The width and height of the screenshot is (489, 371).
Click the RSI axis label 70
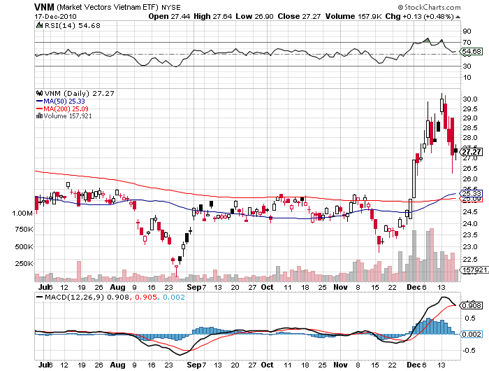pos(467,42)
